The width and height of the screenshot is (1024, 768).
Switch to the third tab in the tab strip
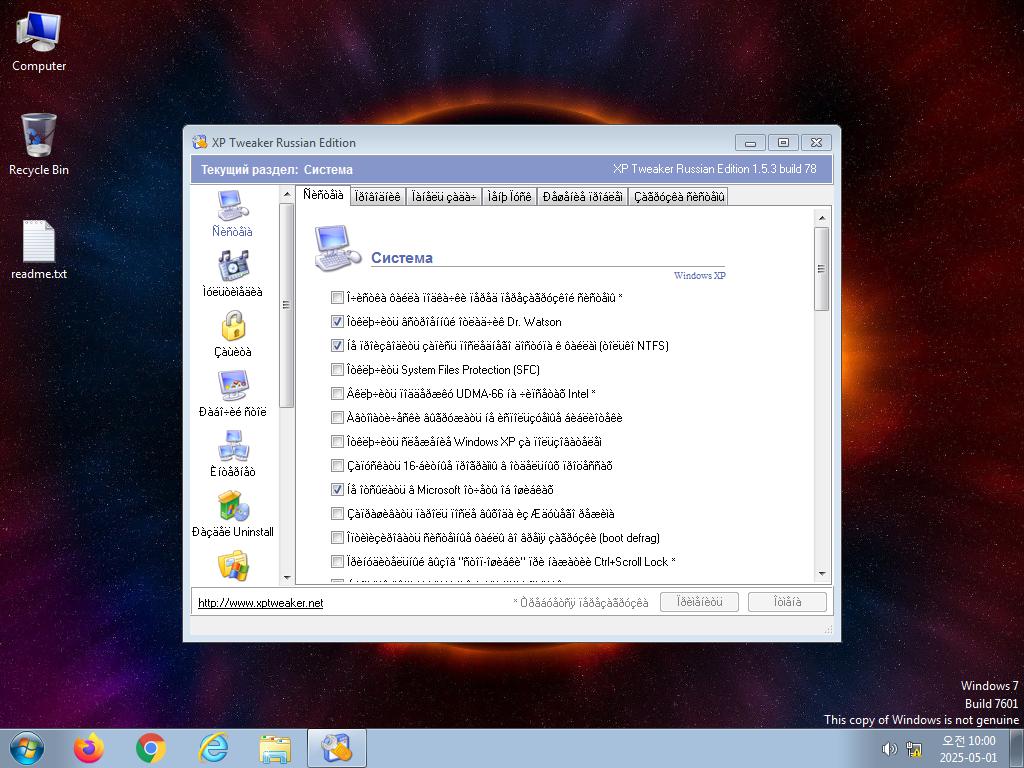pos(444,197)
